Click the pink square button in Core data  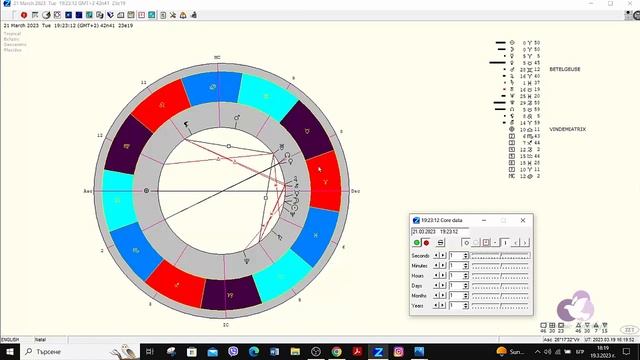point(486,242)
